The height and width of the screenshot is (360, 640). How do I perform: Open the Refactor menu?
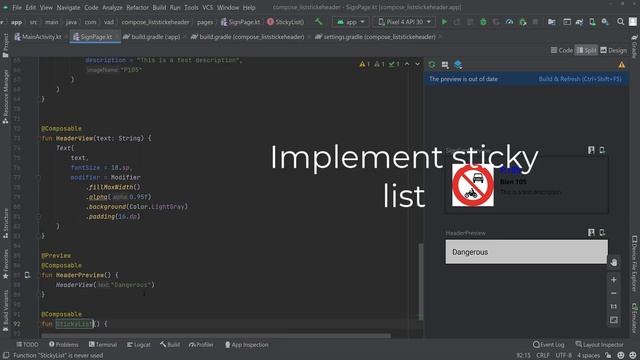point(137,7)
